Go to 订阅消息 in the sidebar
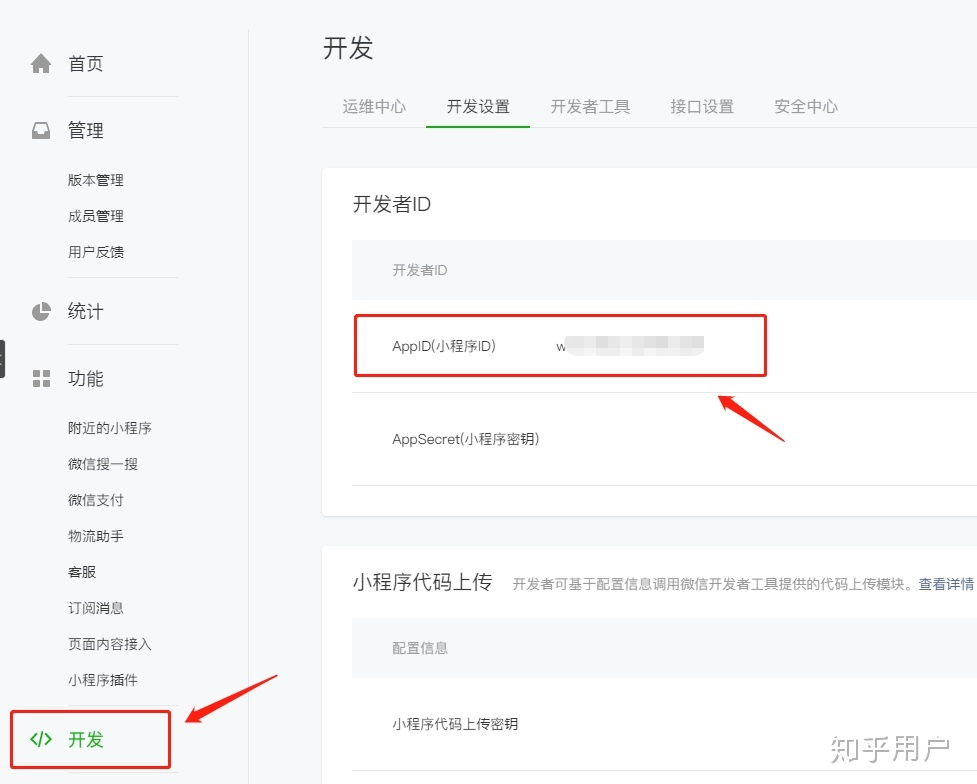 pos(96,608)
